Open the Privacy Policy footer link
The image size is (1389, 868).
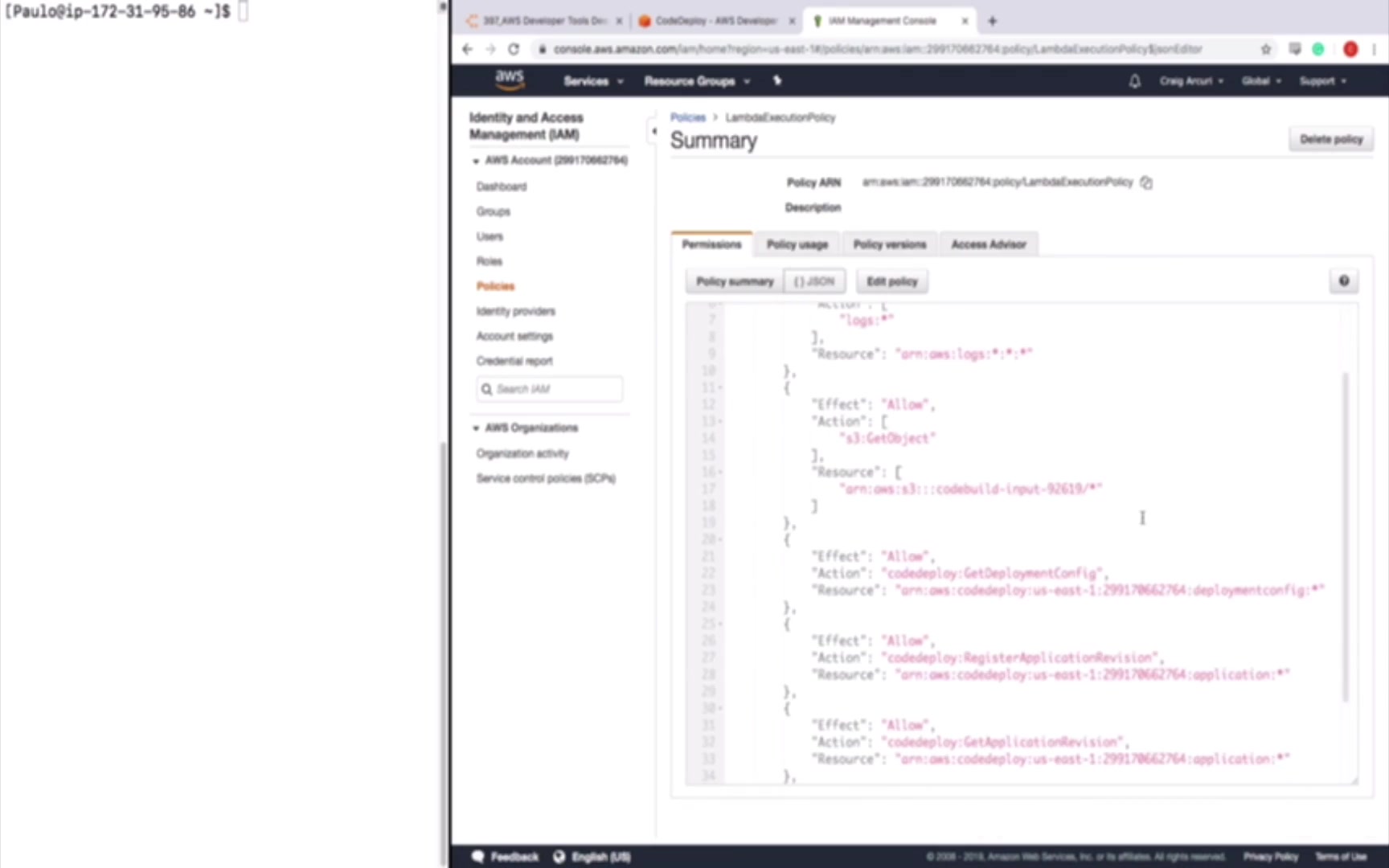click(1271, 857)
